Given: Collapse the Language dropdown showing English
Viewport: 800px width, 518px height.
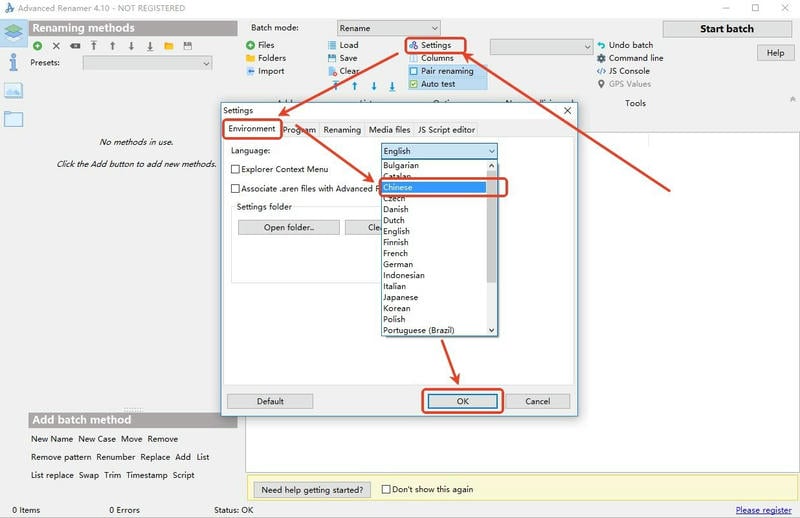Looking at the screenshot, I should (x=439, y=151).
